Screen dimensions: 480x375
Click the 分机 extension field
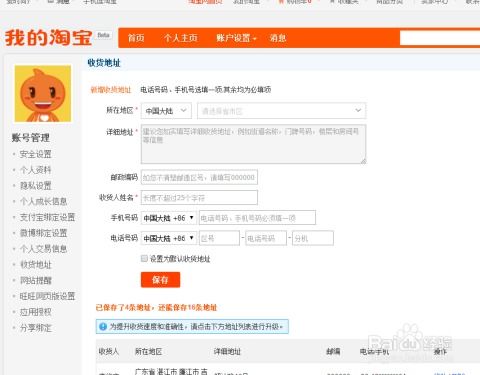pos(313,238)
